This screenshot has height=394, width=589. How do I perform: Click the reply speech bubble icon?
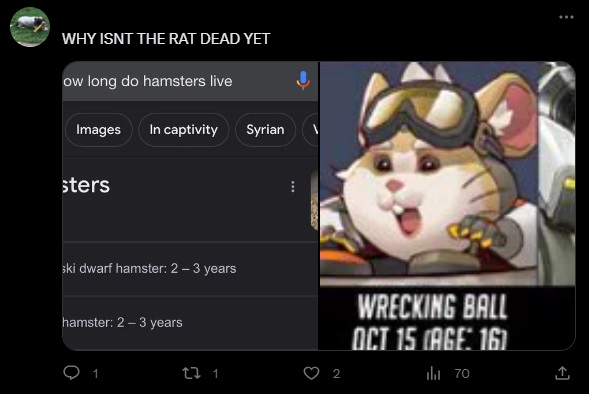click(x=71, y=373)
